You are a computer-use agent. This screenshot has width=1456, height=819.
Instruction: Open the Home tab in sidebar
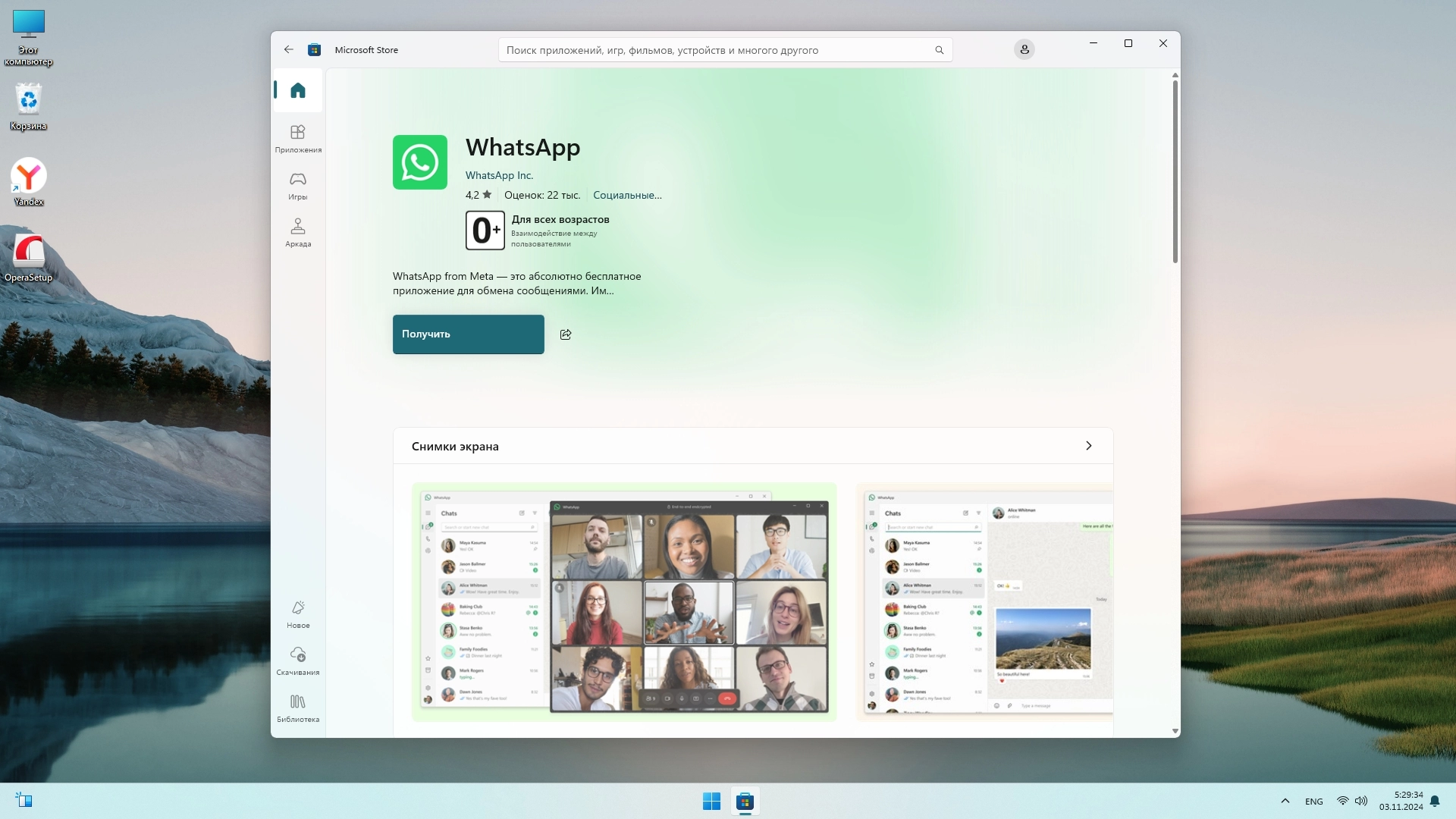[298, 91]
